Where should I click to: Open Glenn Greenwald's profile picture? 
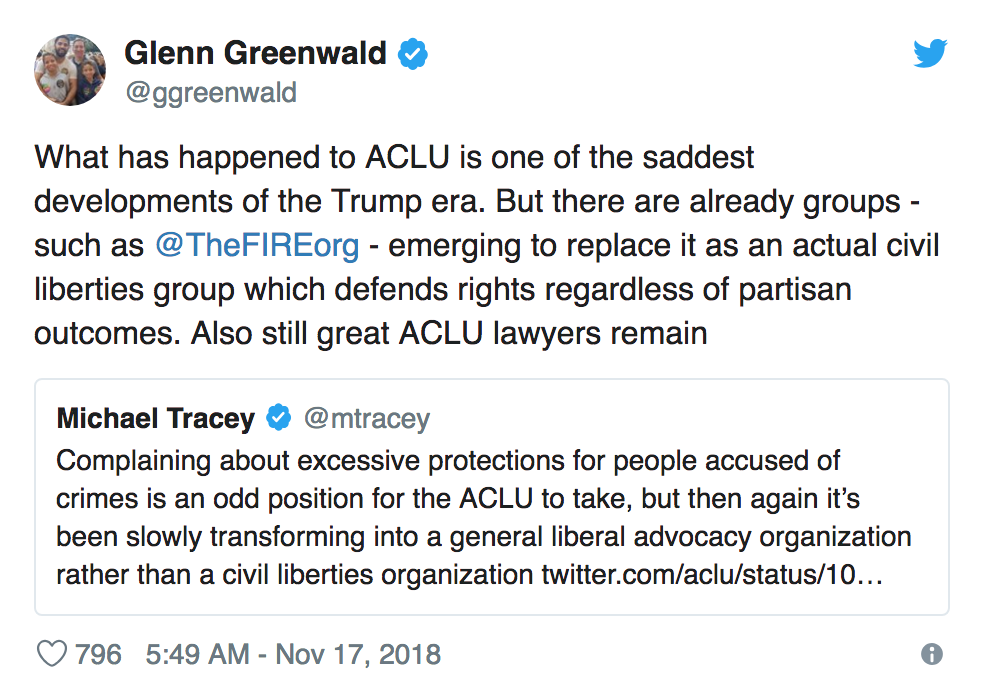coord(70,70)
